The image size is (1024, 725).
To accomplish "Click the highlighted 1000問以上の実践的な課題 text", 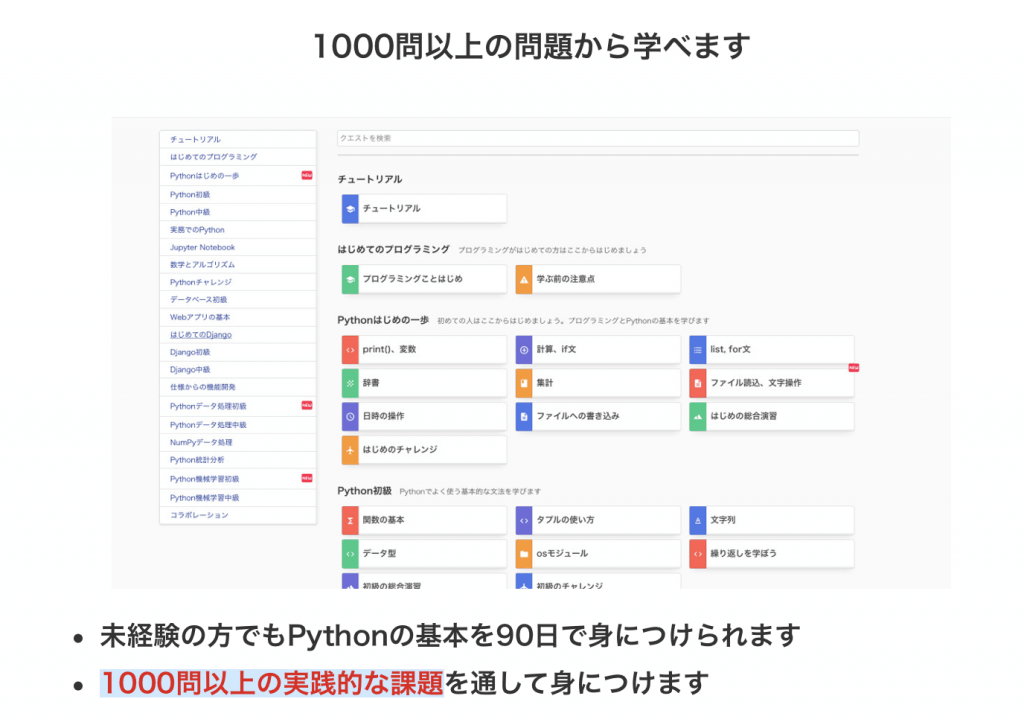I will pyautogui.click(x=271, y=683).
